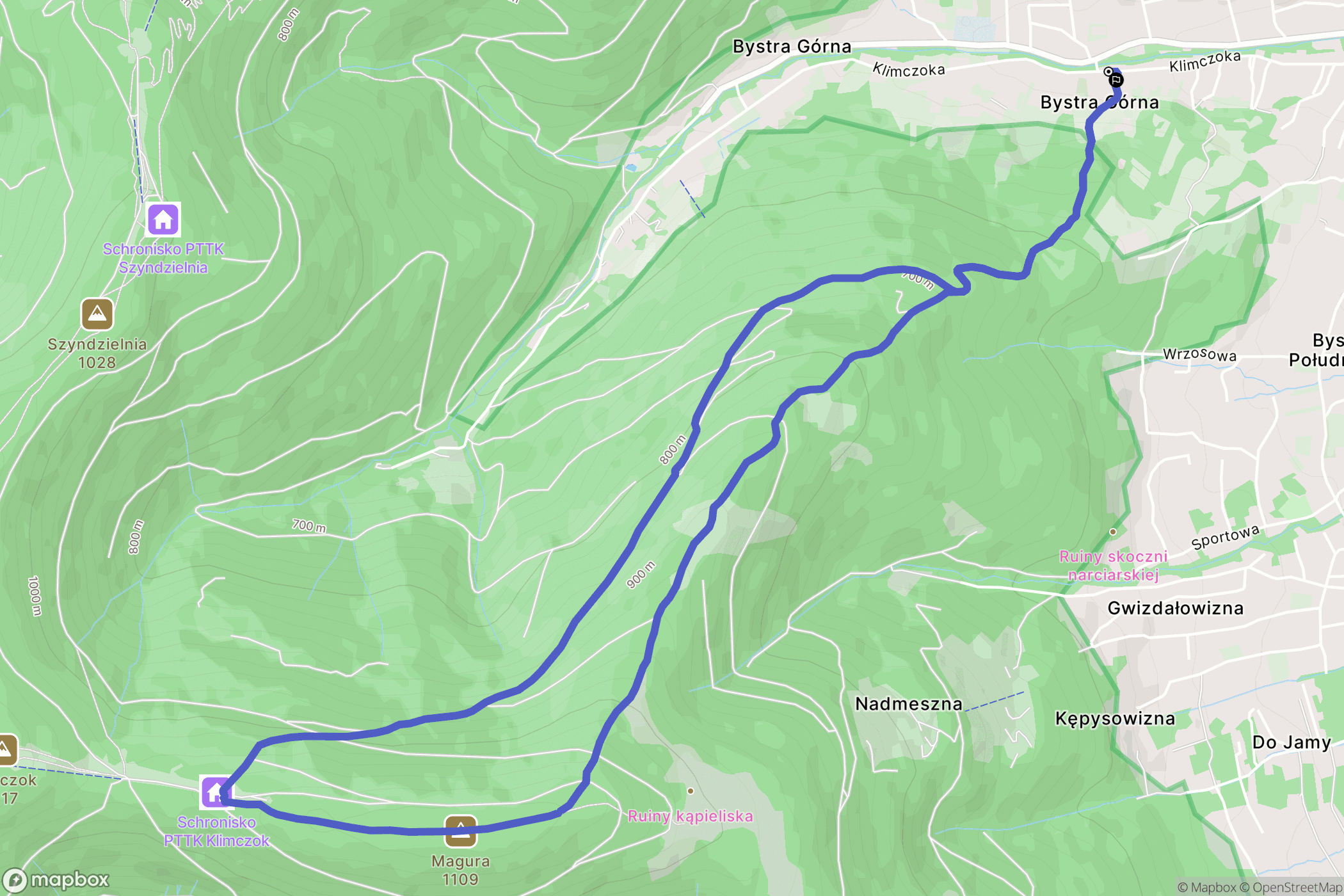Click the Sportowa street label
The height and width of the screenshot is (896, 1344).
pos(1226,537)
